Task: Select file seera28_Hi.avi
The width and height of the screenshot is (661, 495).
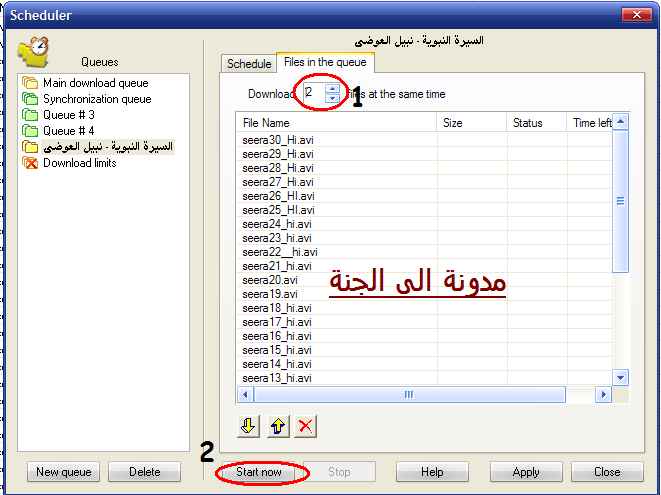Action: 278,168
